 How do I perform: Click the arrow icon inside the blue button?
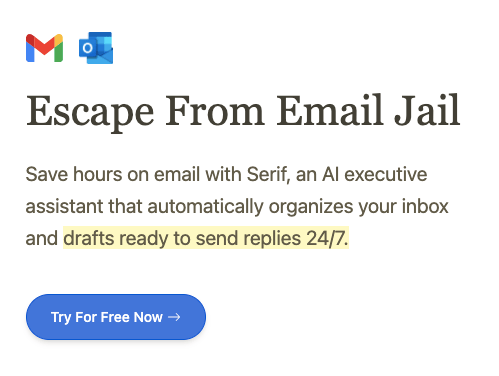174,317
